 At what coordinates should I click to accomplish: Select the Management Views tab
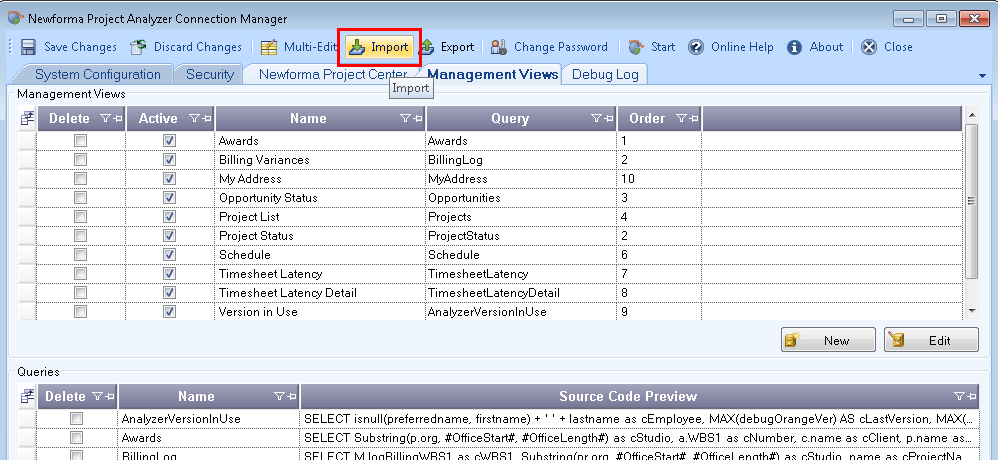point(493,74)
